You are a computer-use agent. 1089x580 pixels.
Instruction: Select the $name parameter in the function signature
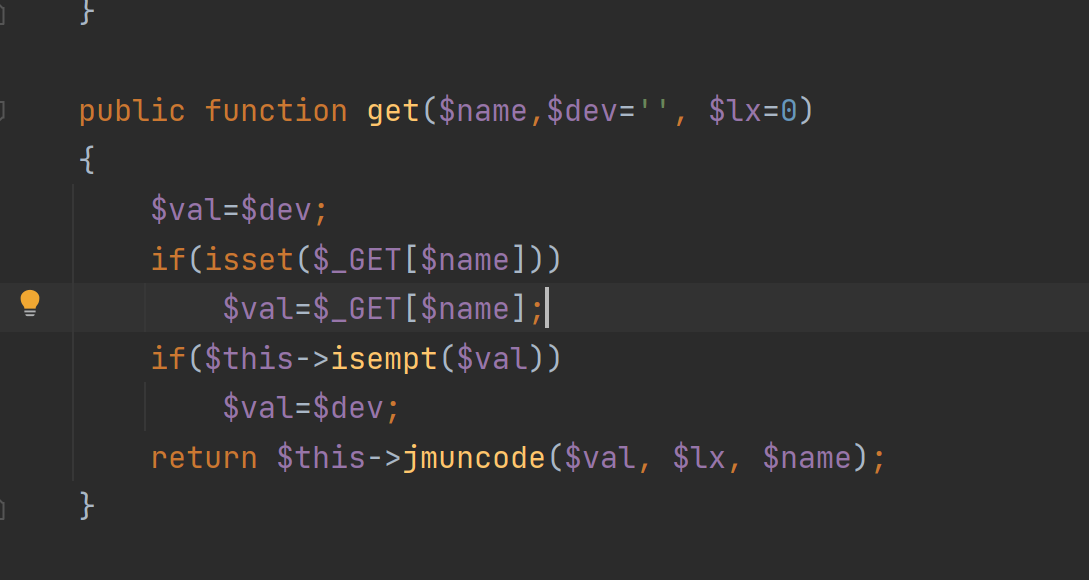(483, 111)
